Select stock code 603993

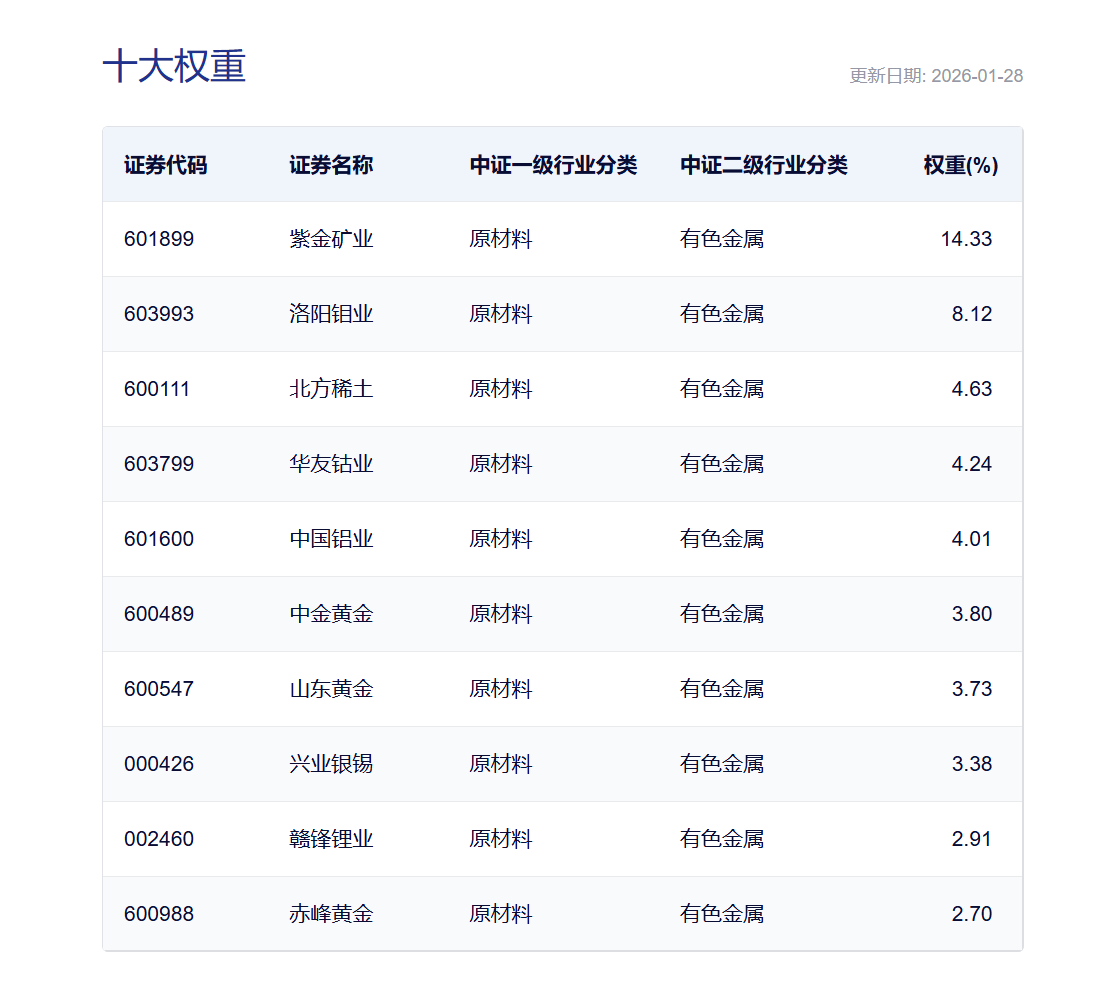click(159, 314)
